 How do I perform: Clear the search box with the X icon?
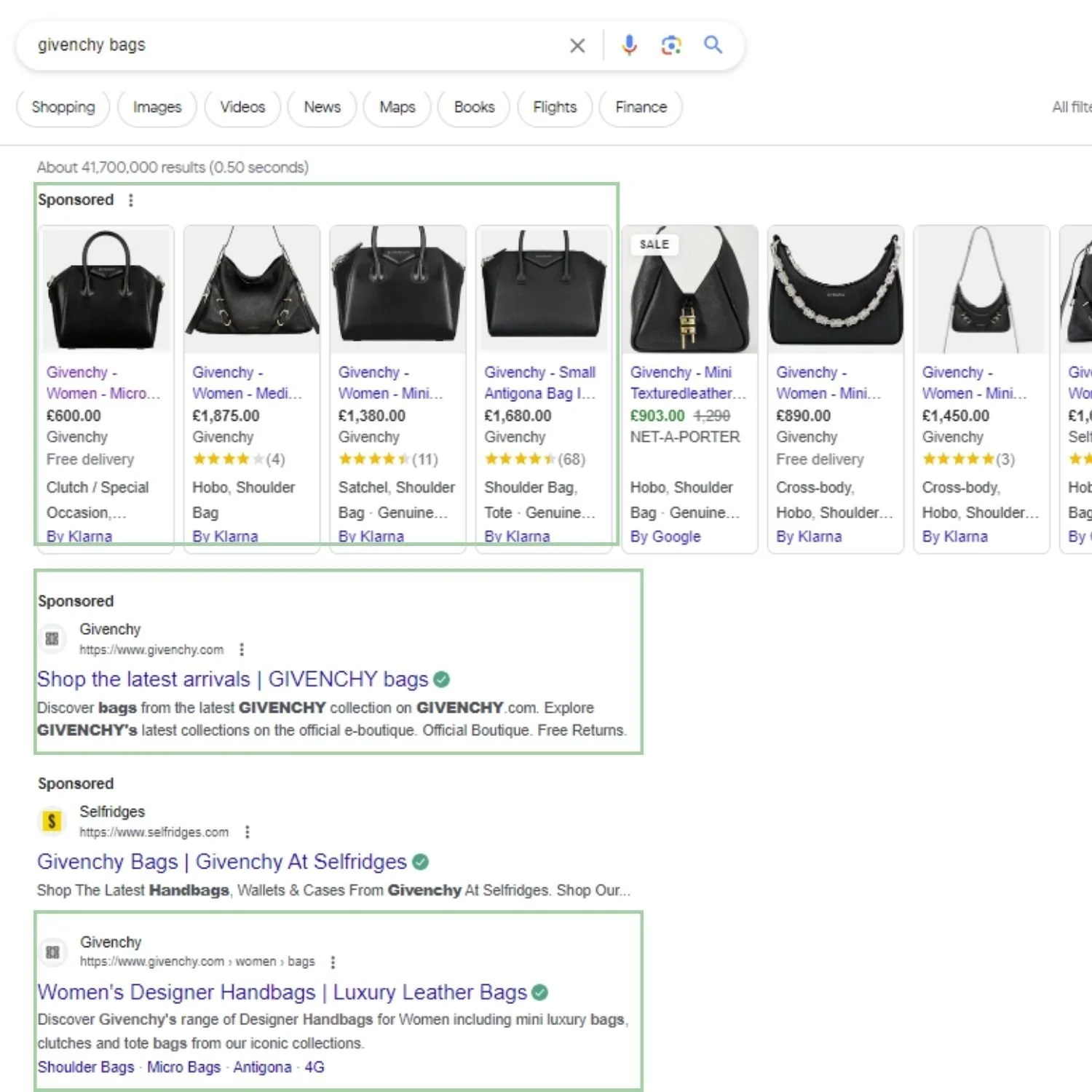point(577,46)
